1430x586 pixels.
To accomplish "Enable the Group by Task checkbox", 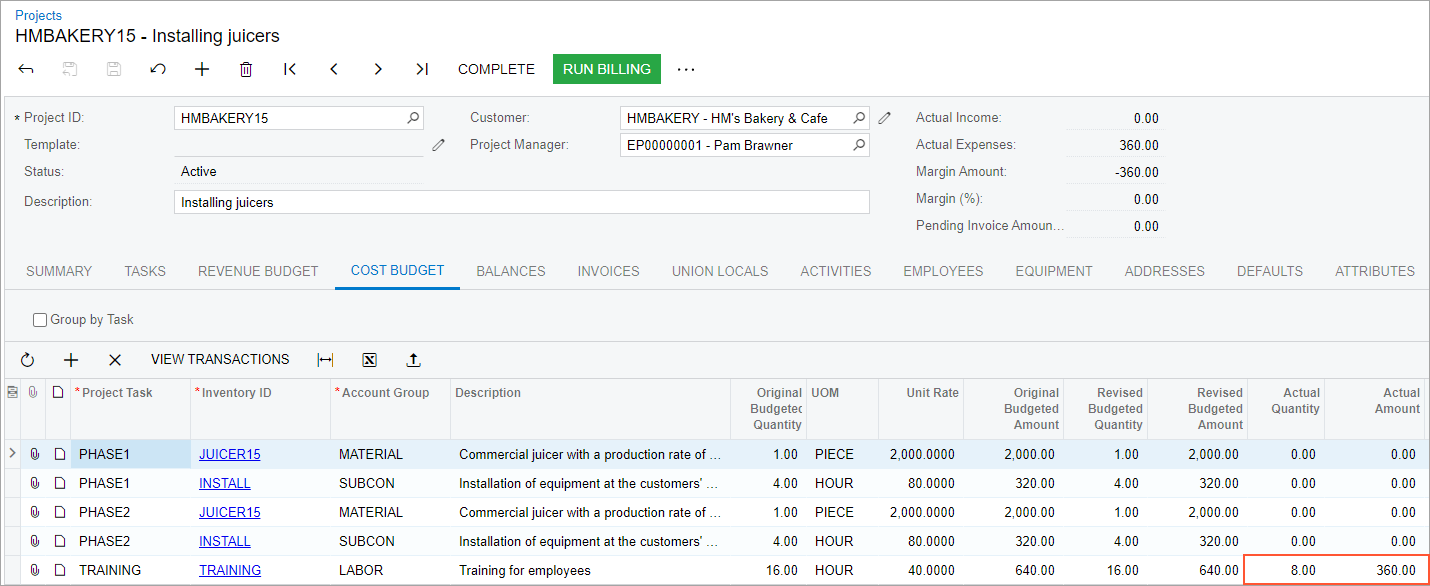I will point(40,320).
